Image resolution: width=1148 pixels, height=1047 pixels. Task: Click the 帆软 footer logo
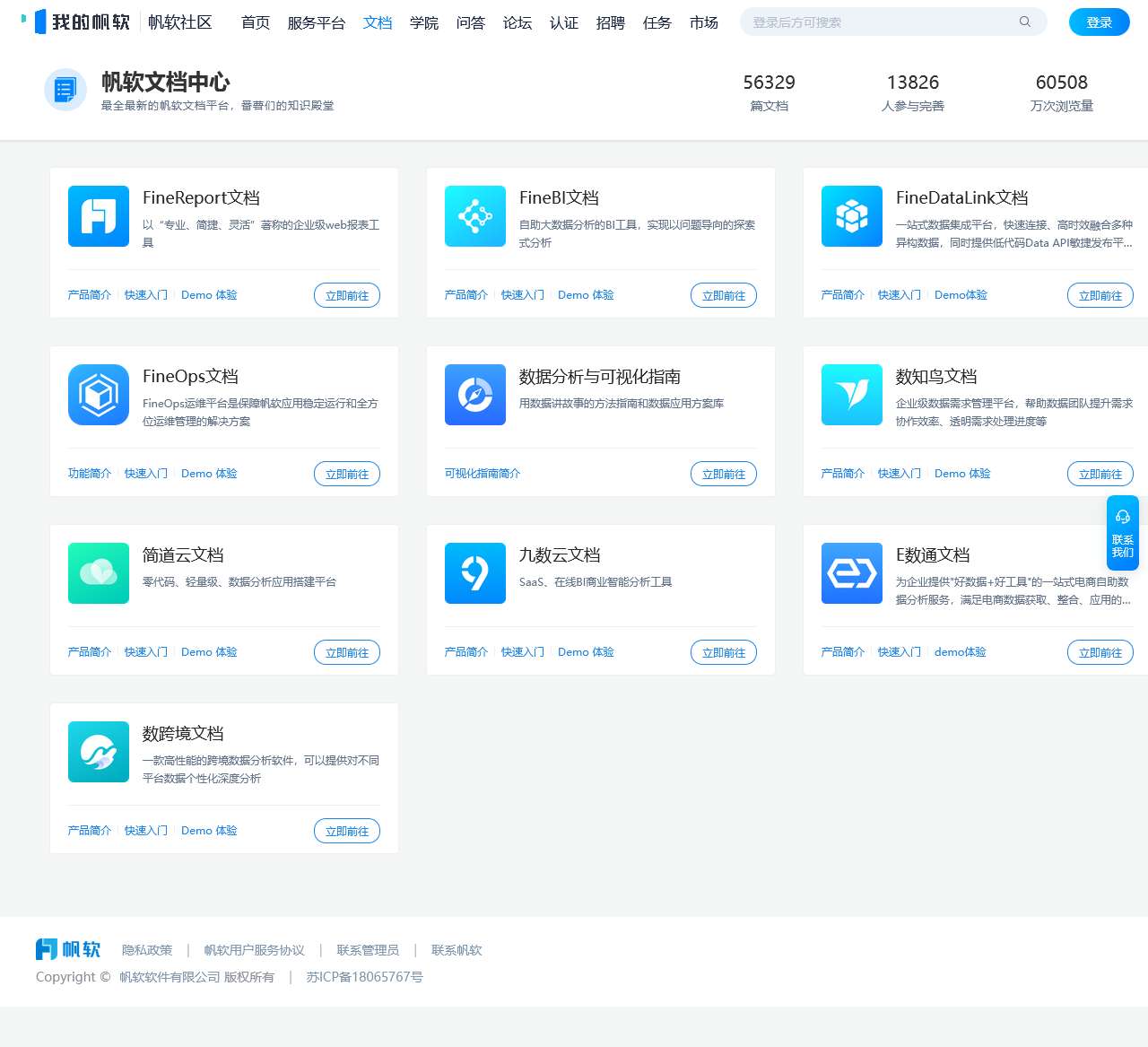point(68,949)
